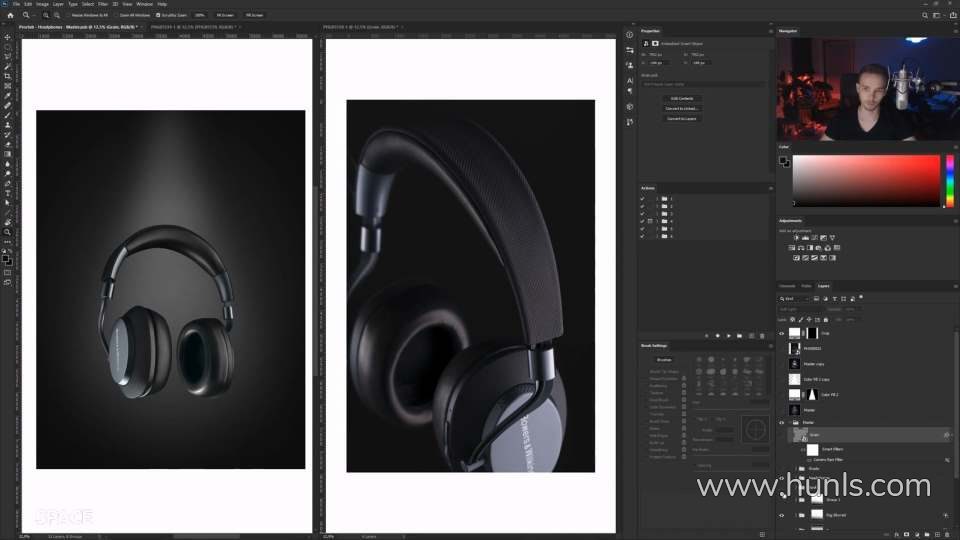960x540 pixels.
Task: Click the play action button
Action: tap(729, 336)
